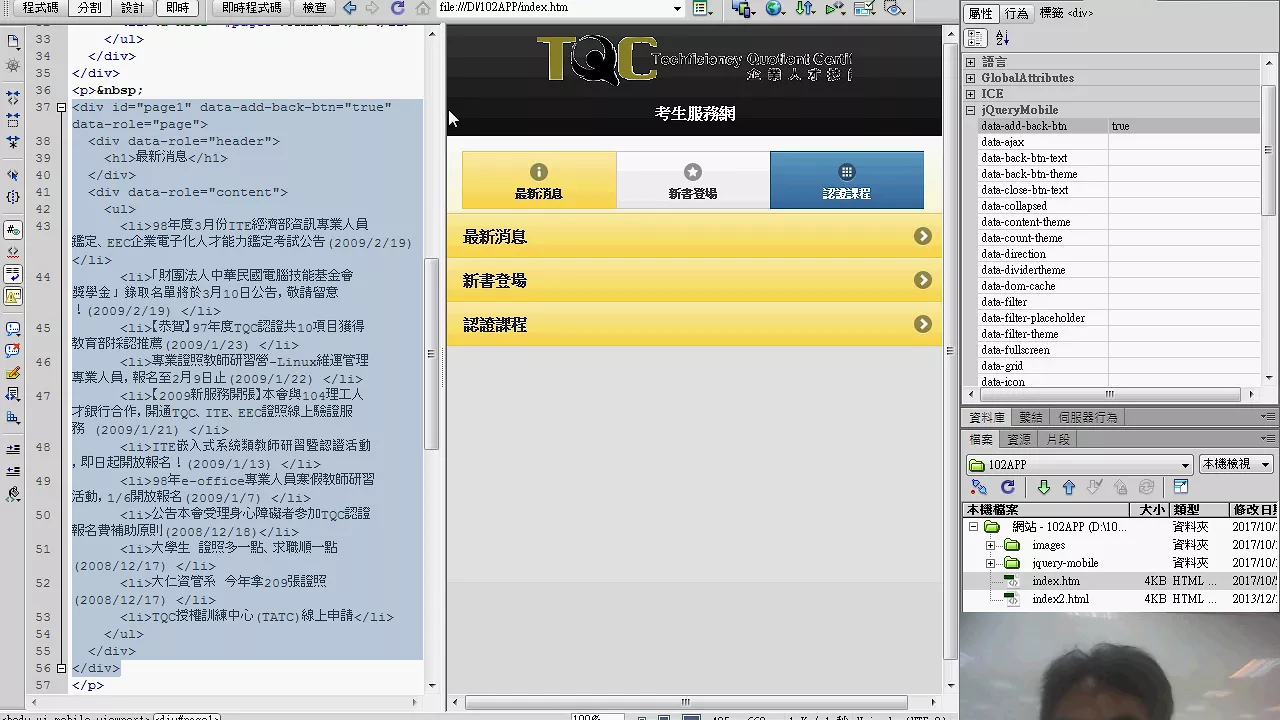
Task: Toggle the word wrap icon
Action: [13, 274]
